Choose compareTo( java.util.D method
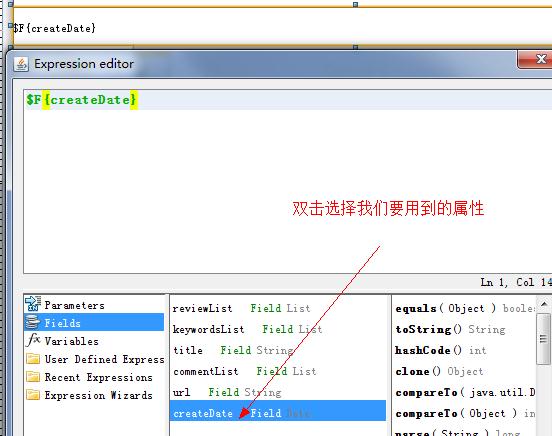This screenshot has height=436, width=552. (464, 392)
